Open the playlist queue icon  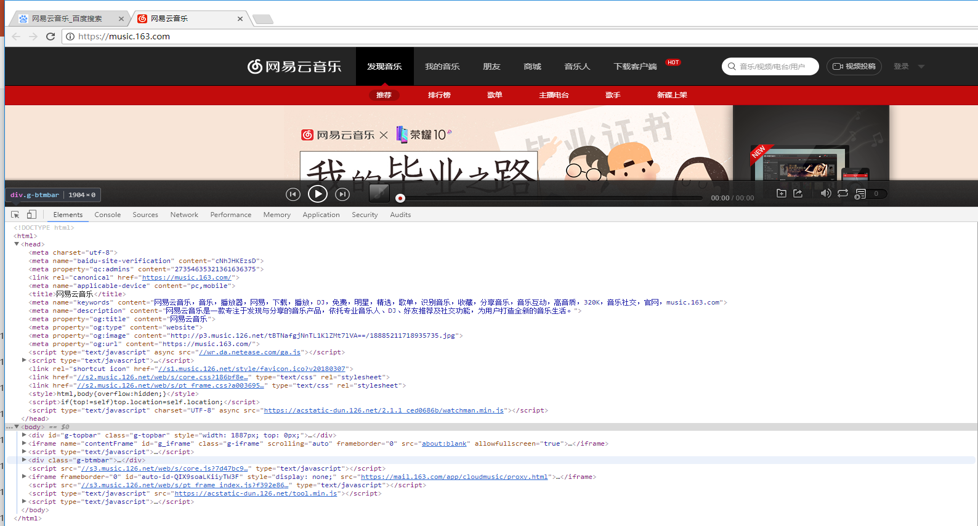click(860, 194)
